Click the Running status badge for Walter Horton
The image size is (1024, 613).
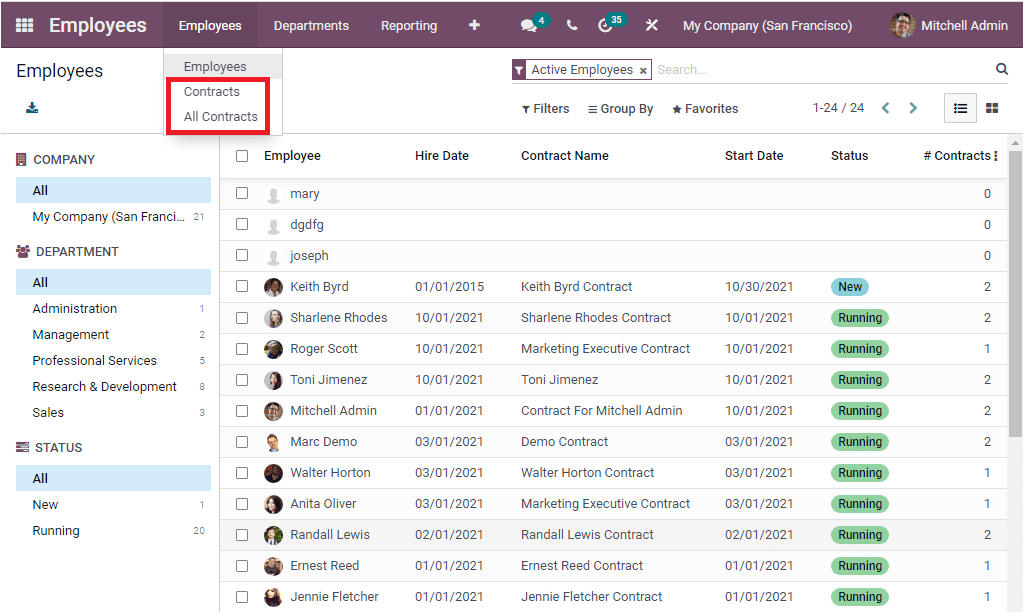pyautogui.click(x=859, y=472)
